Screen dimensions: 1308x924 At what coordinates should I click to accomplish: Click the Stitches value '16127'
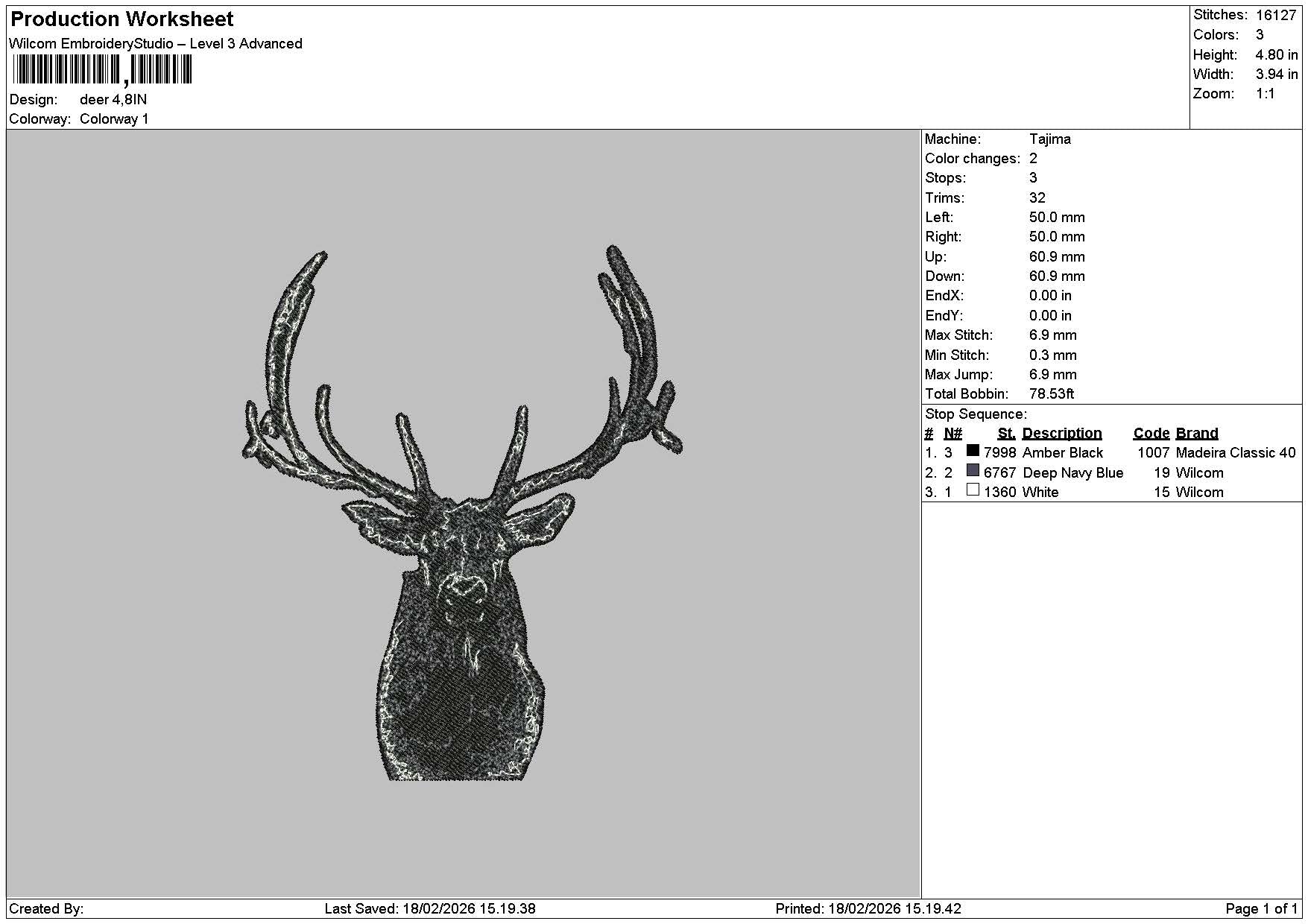(x=1276, y=15)
